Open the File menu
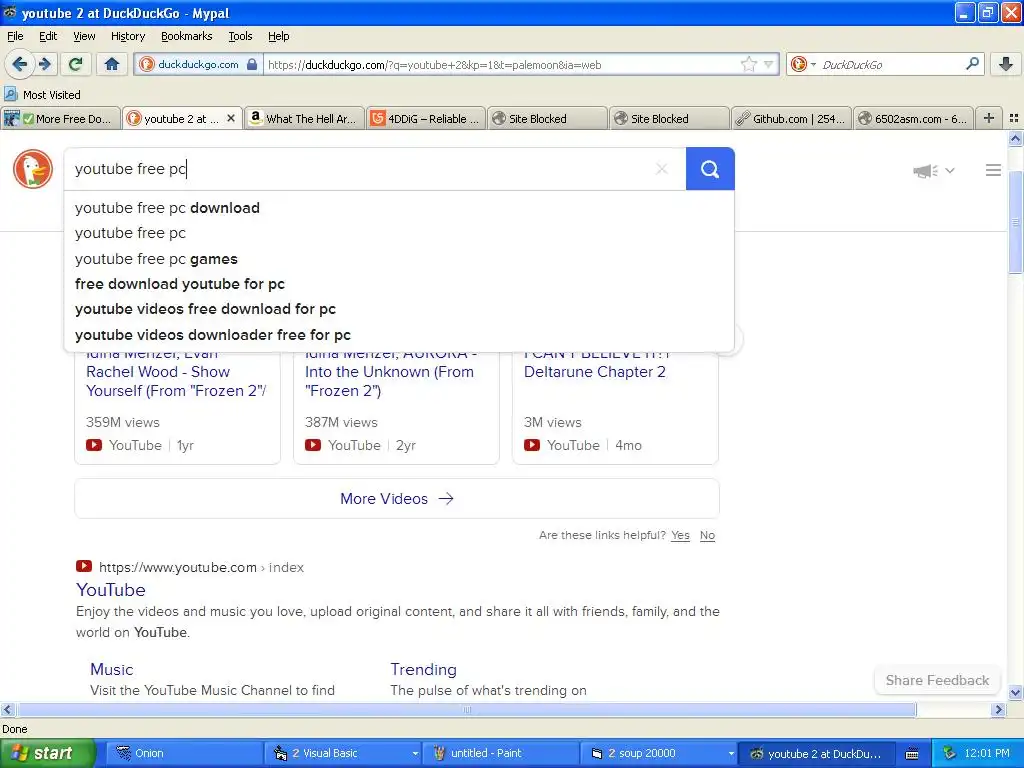The image size is (1024, 768). click(x=15, y=36)
